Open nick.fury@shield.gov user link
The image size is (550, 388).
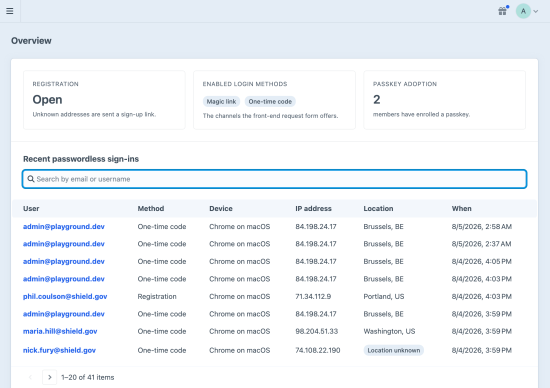(x=59, y=350)
